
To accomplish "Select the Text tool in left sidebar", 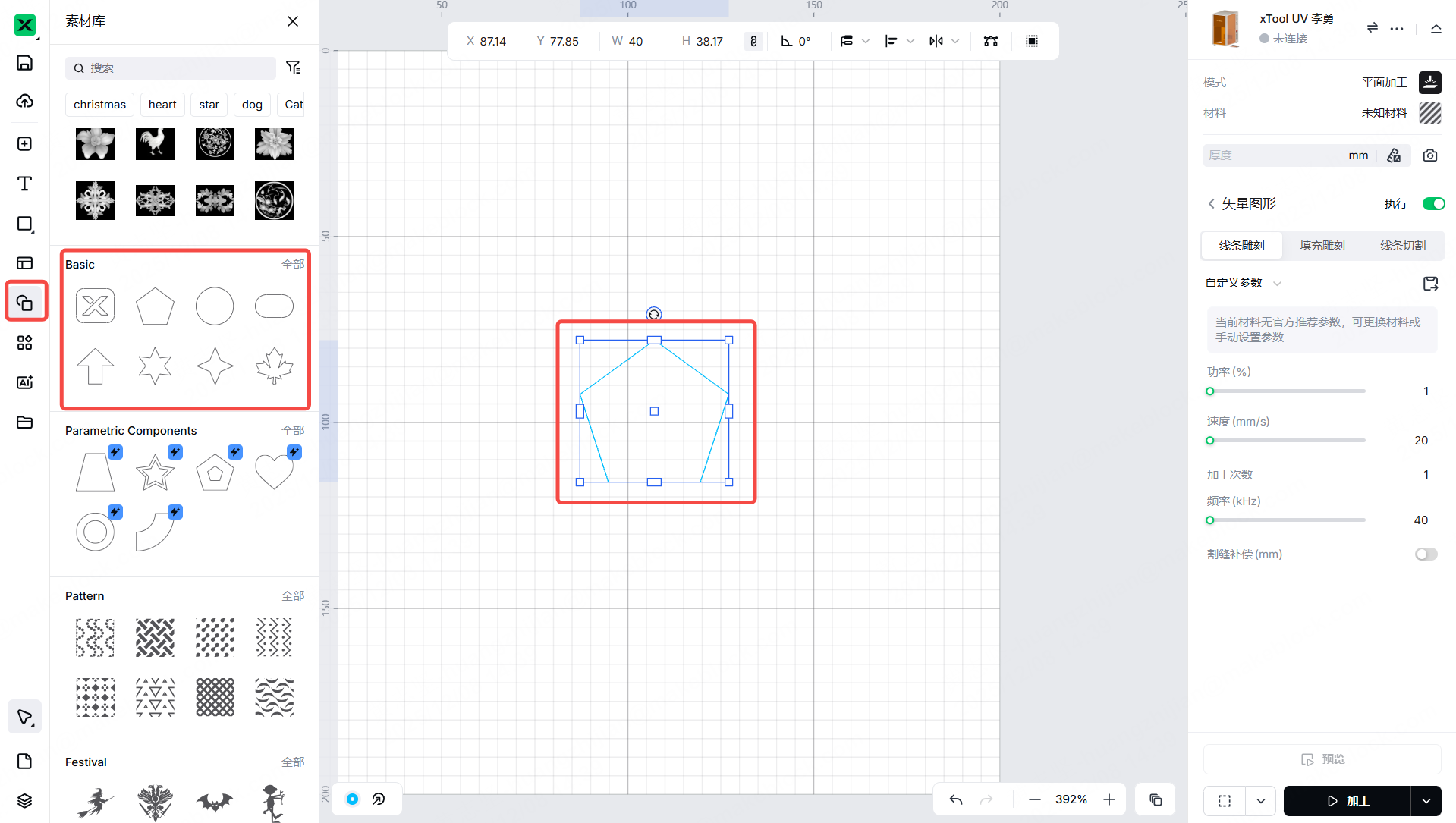I will tap(24, 184).
